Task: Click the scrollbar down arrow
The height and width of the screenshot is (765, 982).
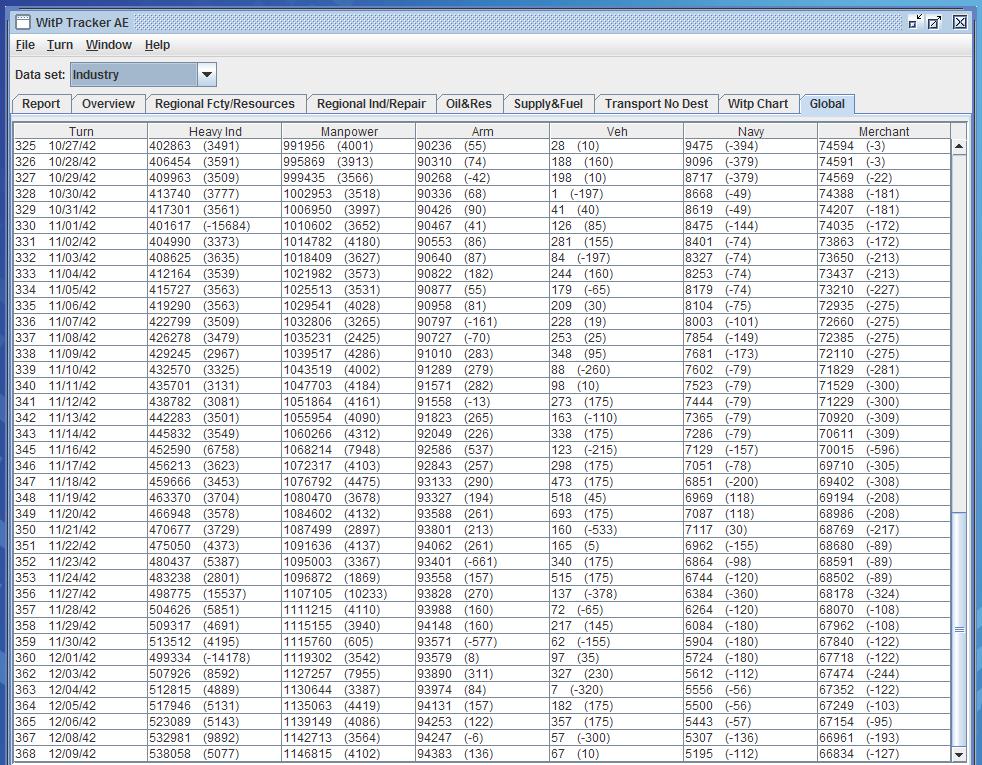Action: 959,754
